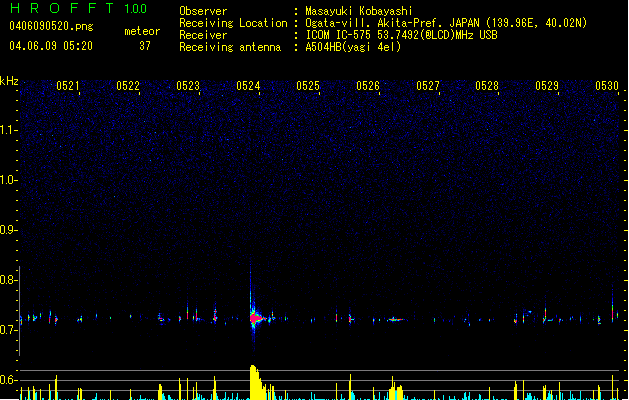Click the bright pink meteor echo at 0524

tap(255, 319)
